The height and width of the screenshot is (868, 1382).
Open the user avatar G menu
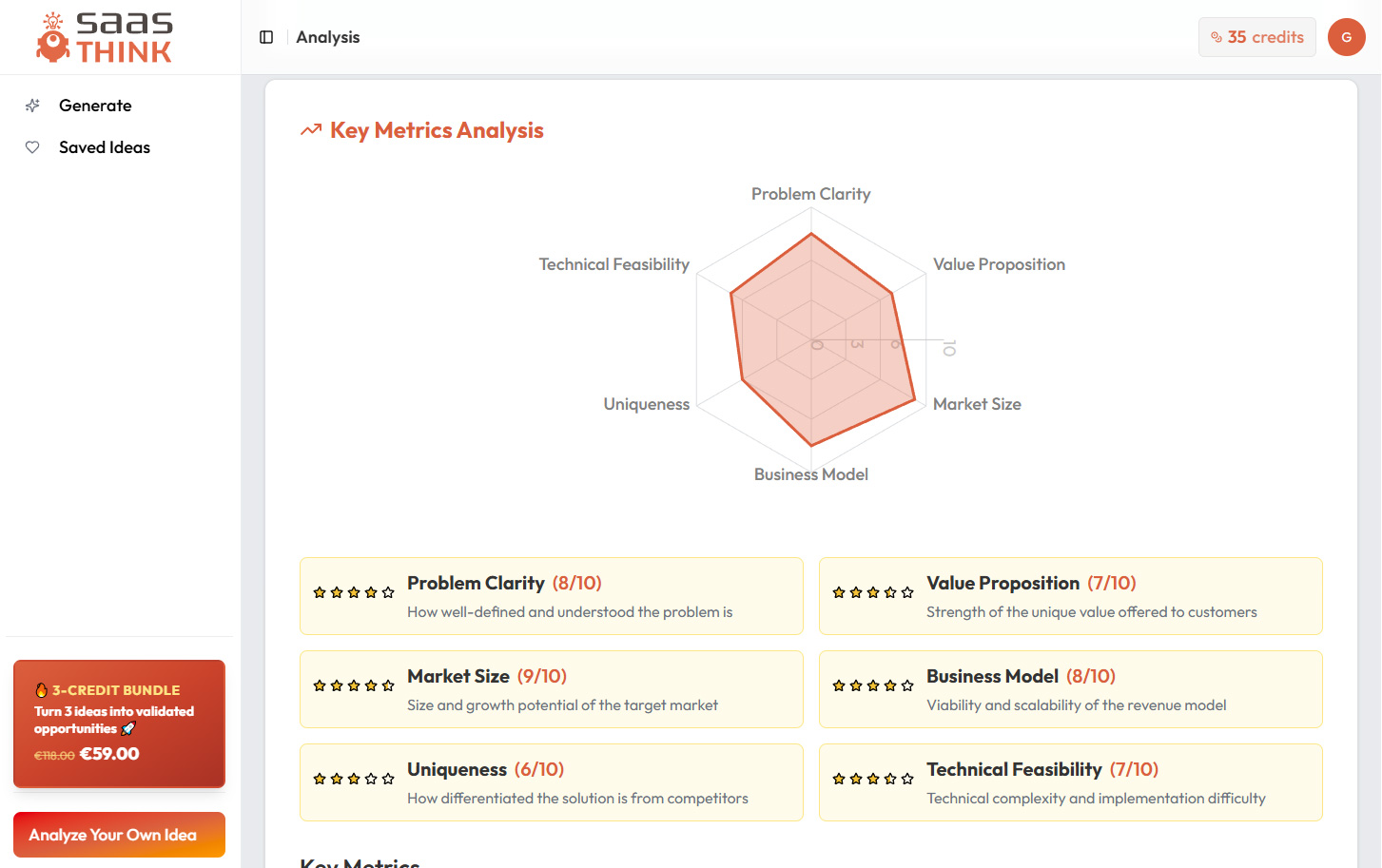[x=1346, y=37]
